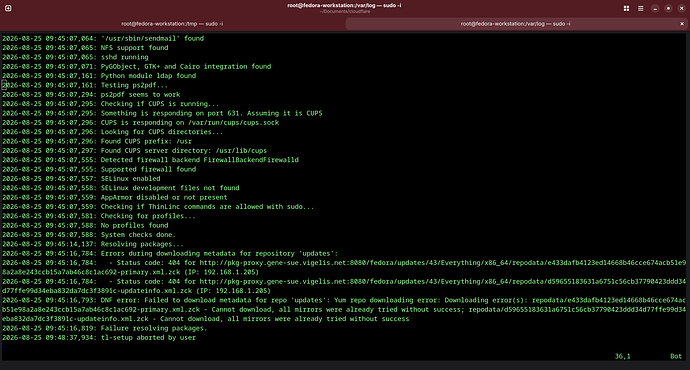Image resolution: width=690 pixels, height=370 pixels.
Task: Click the updateinfo.xml.zck (IP: 192.168.1.205) line
Action: tap(136, 291)
